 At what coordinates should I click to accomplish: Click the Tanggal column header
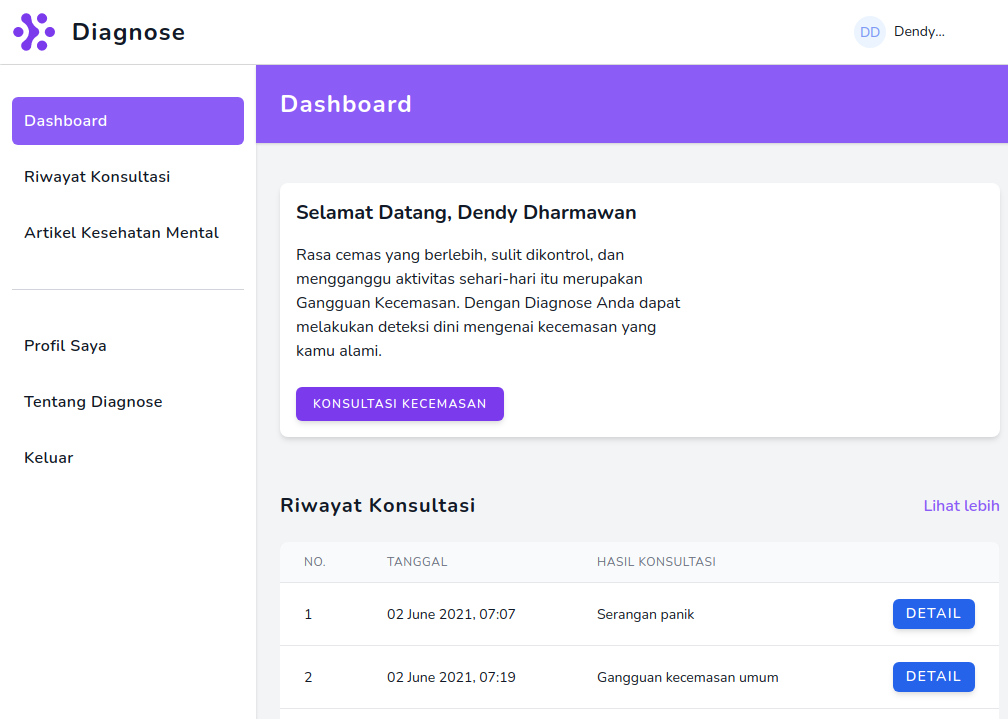(417, 562)
